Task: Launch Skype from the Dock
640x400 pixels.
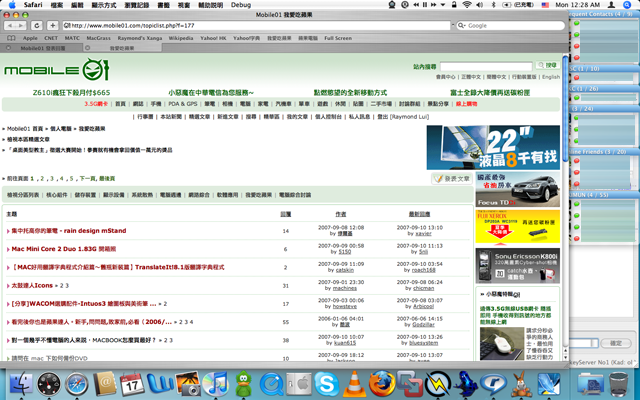Action: point(327,384)
